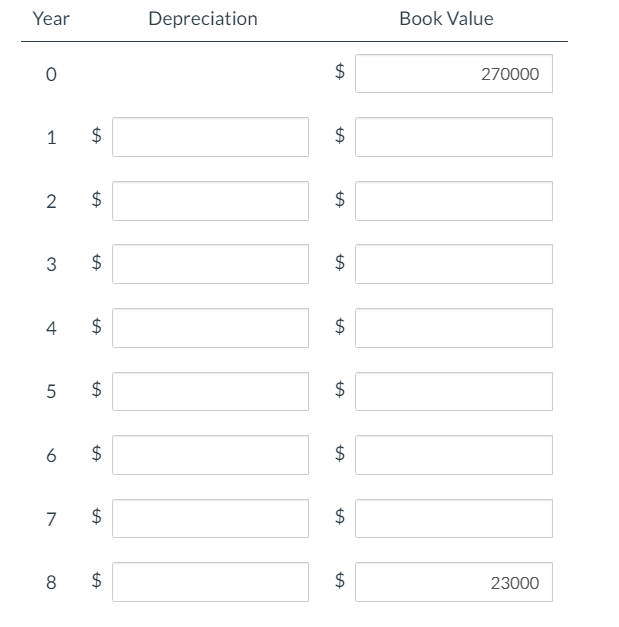The image size is (619, 627).
Task: Click the Book Value column header
Action: pyautogui.click(x=446, y=19)
